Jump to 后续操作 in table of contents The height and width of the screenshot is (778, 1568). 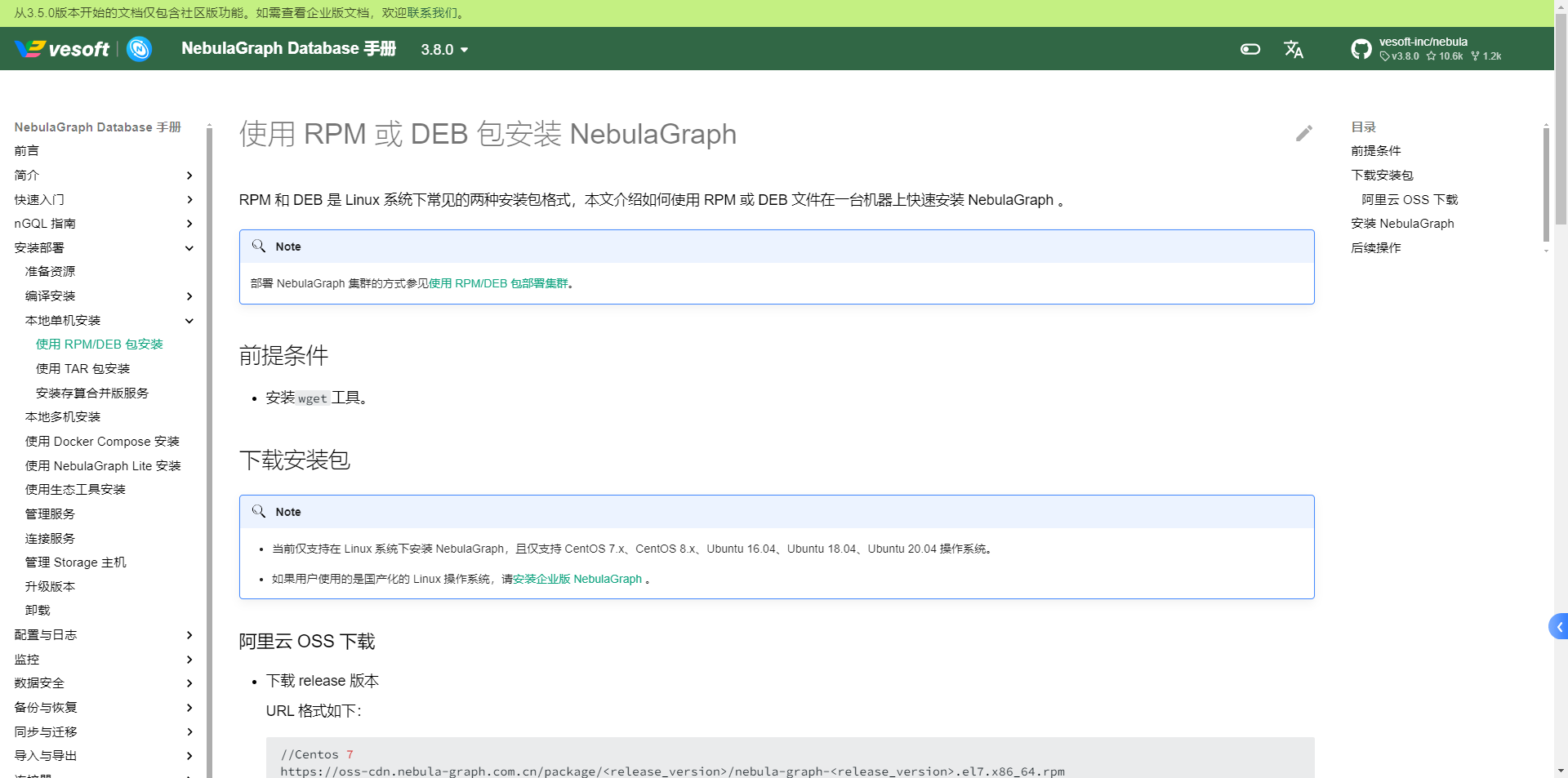1376,248
